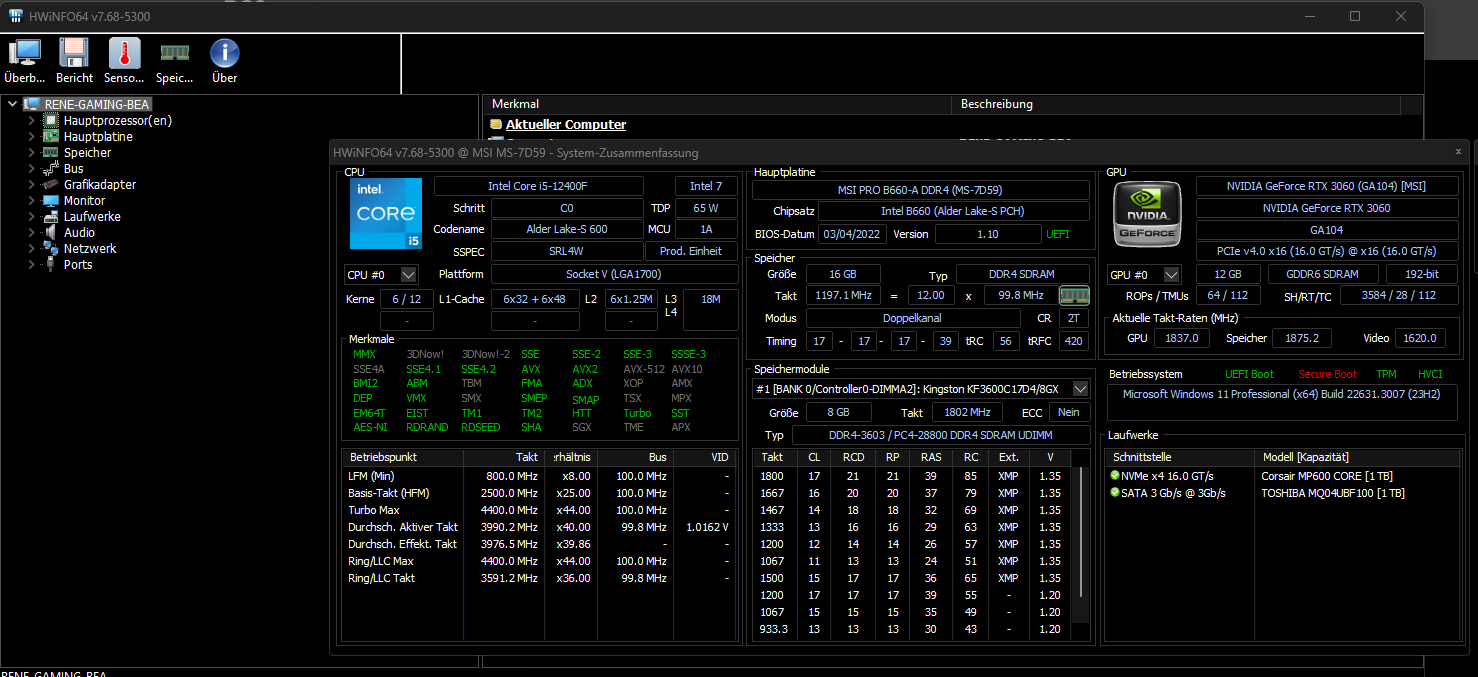This screenshot has width=1478, height=677.
Task: Click the Schnittstelle column header
Action: (1181, 457)
